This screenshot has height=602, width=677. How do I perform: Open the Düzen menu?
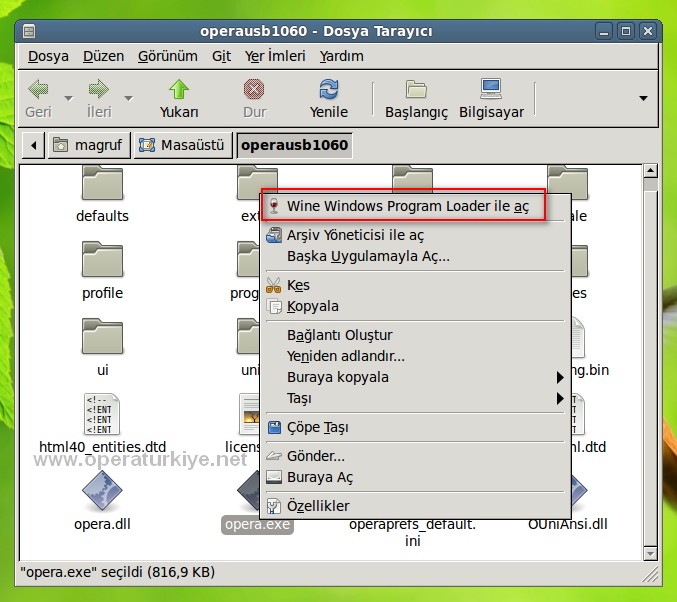coord(103,56)
